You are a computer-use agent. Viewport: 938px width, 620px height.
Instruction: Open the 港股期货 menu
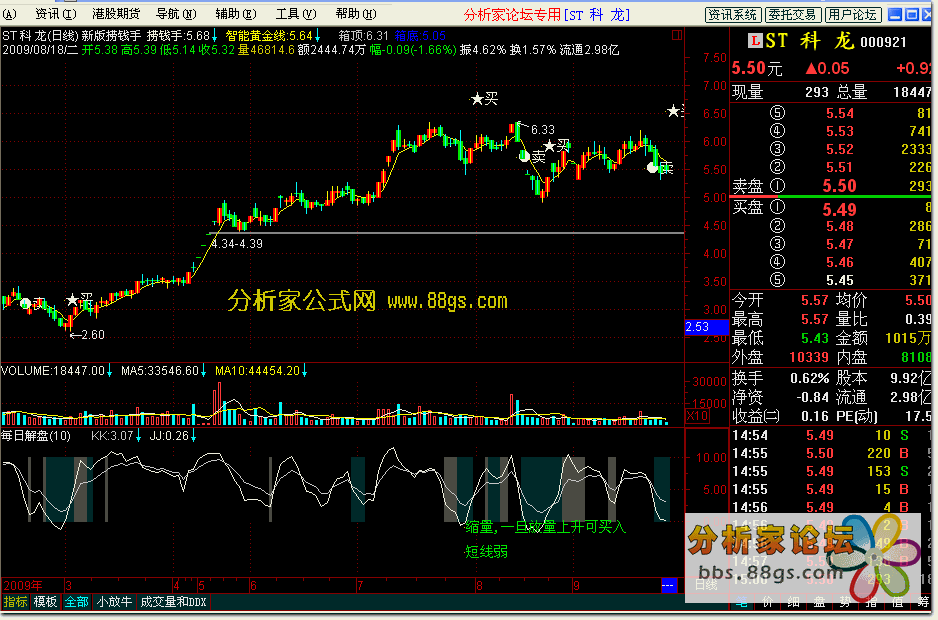pos(116,14)
